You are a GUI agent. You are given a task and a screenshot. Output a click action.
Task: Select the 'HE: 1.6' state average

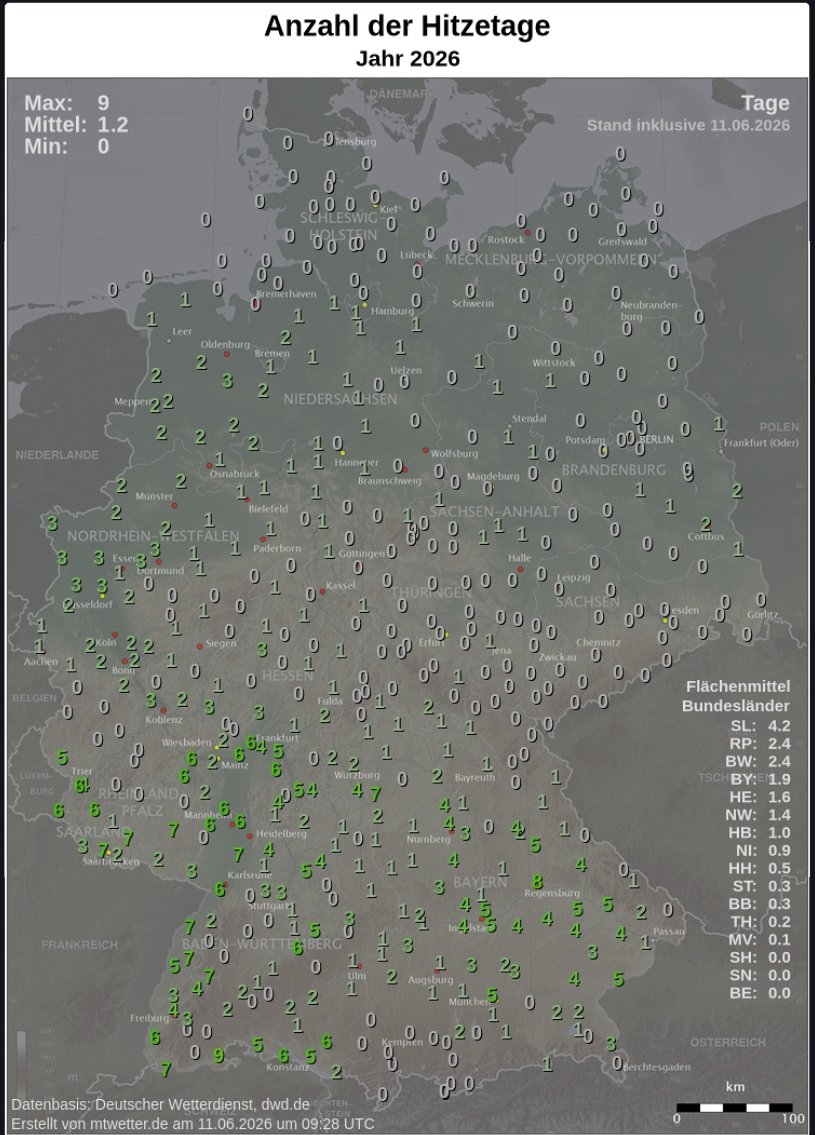pyautogui.click(x=759, y=797)
